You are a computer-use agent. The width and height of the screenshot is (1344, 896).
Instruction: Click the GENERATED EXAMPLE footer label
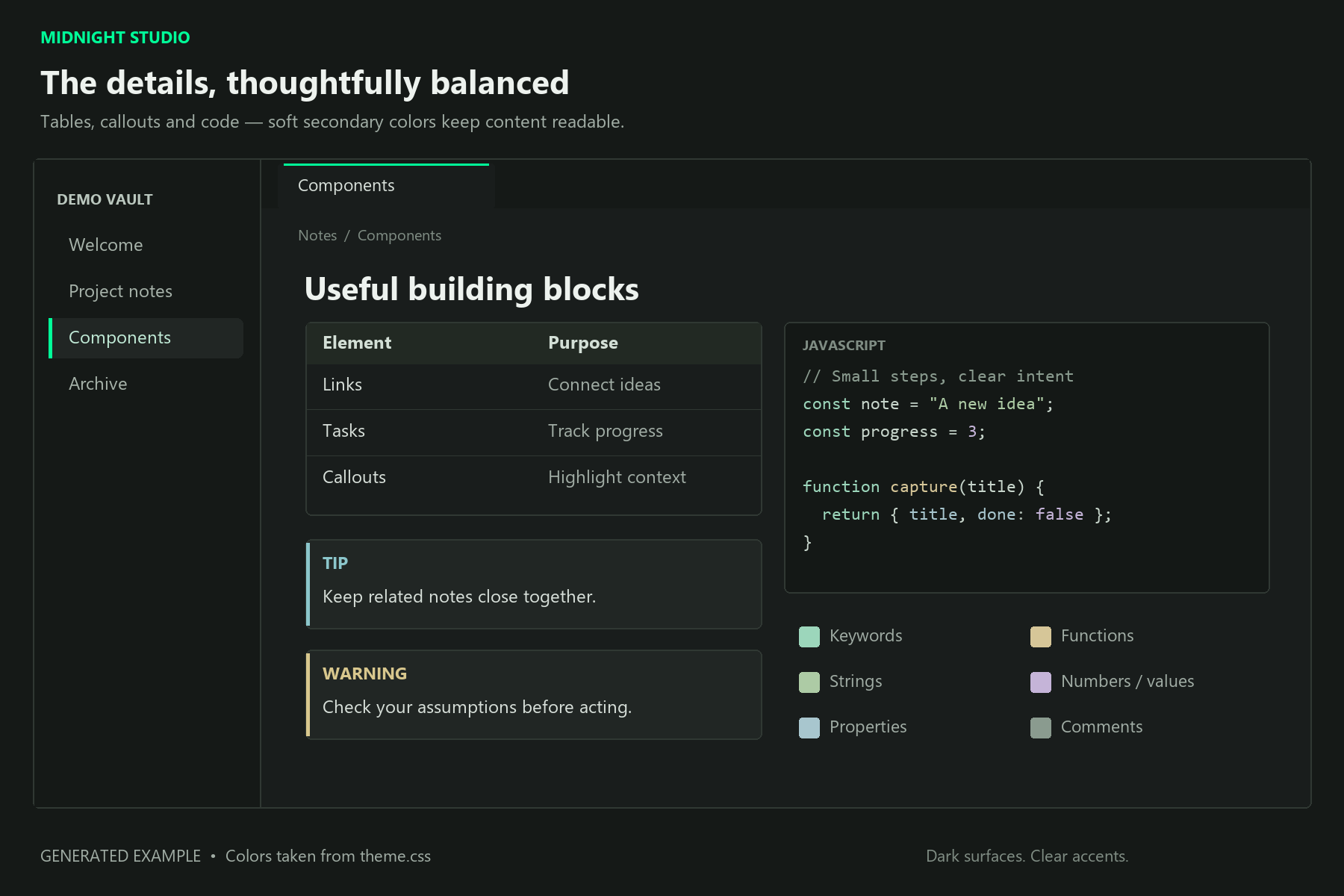pyautogui.click(x=120, y=856)
